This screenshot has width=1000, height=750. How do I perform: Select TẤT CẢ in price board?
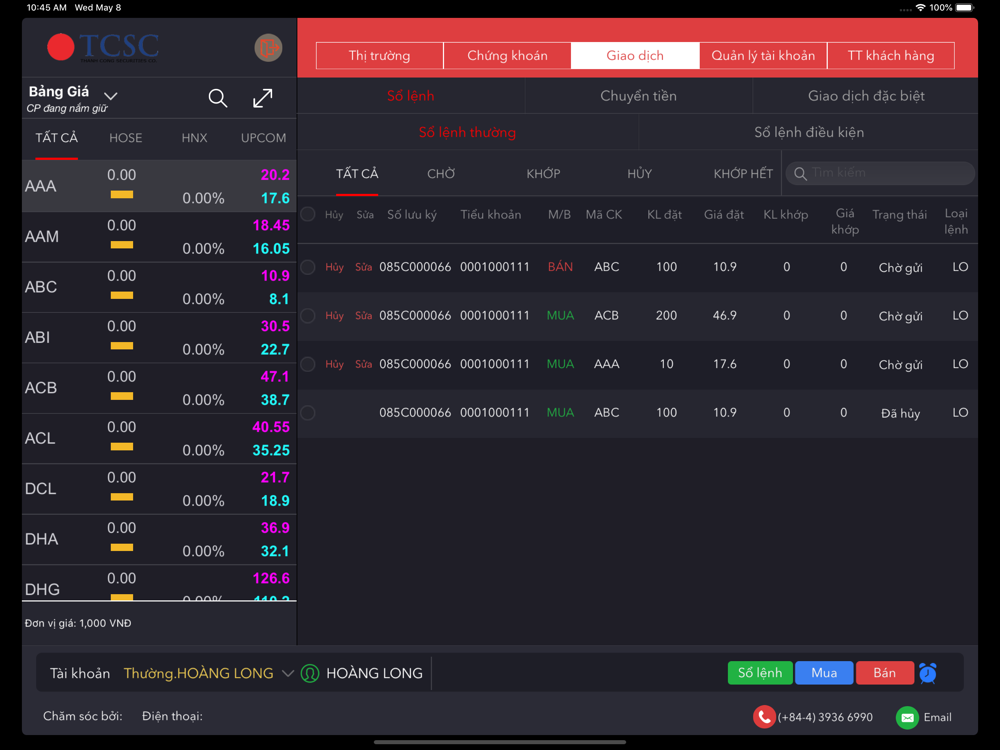[56, 138]
